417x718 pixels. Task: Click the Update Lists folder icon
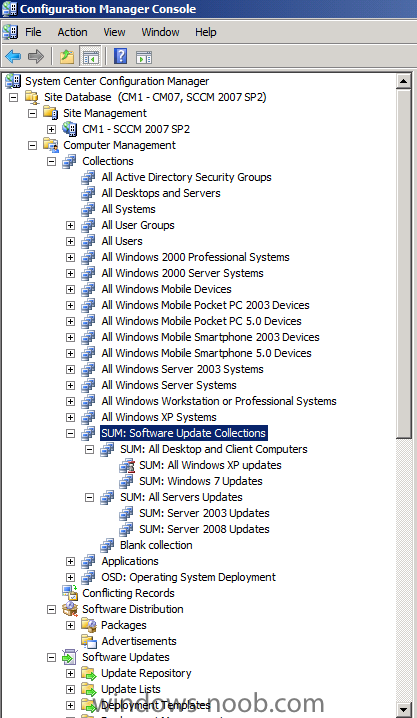click(89, 689)
